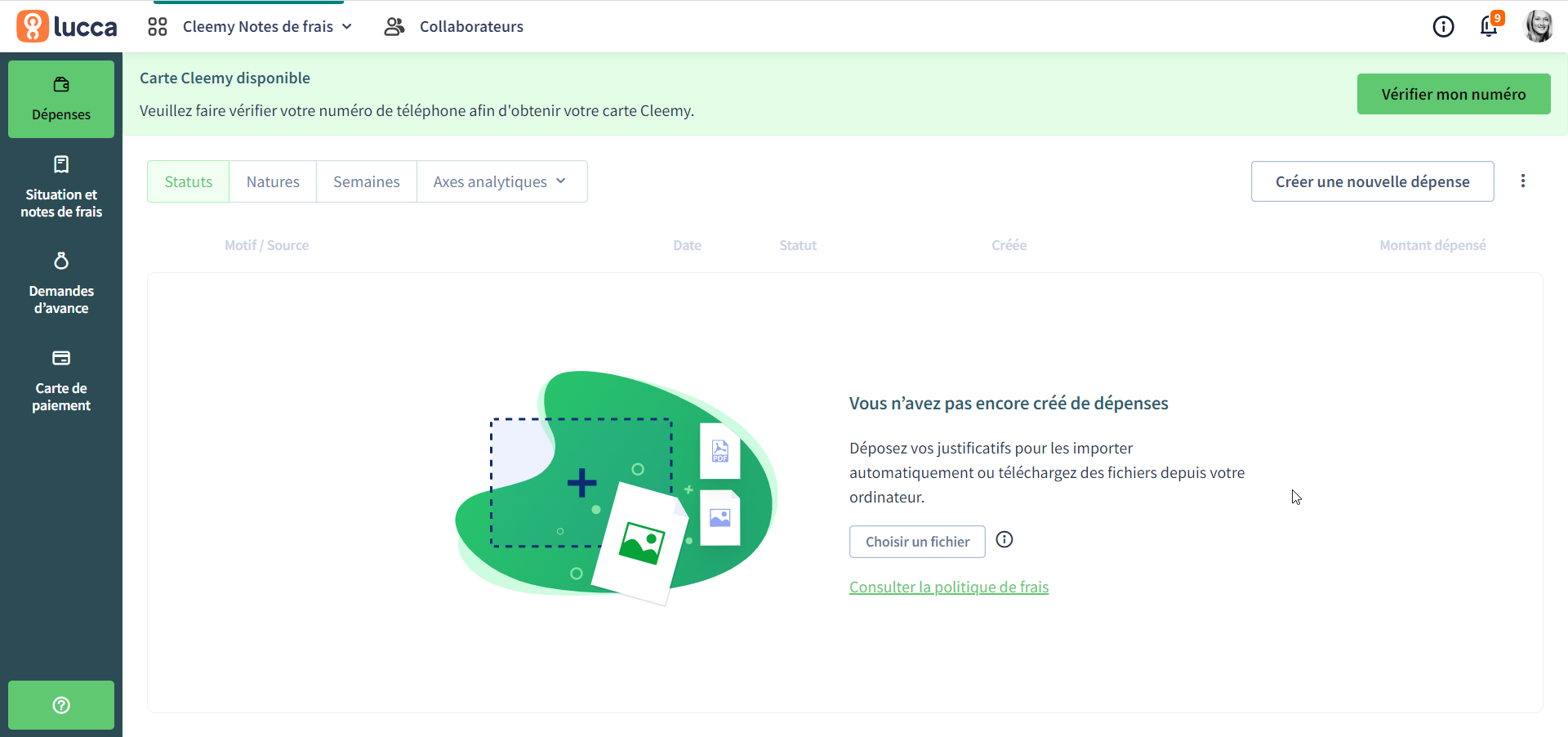Click the sidebar help question mark button
1568x737 pixels.
click(x=61, y=705)
